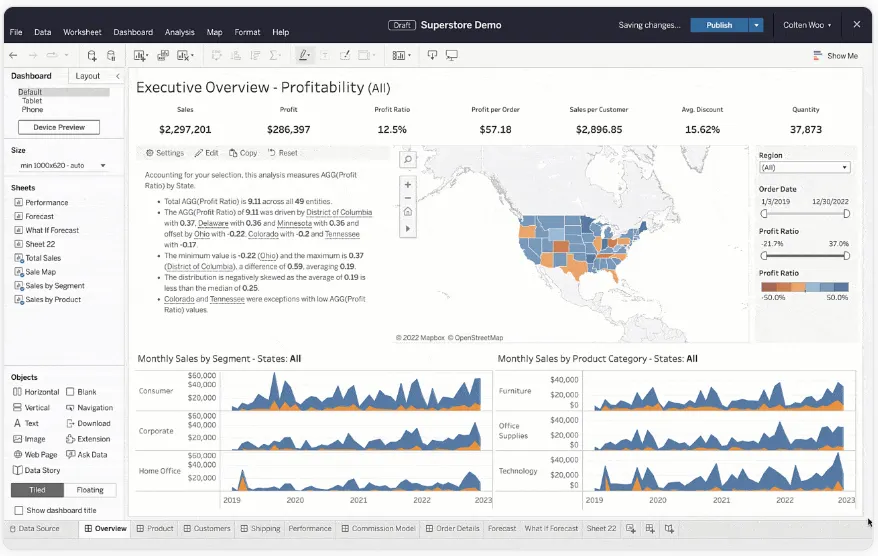This screenshot has height=556, width=878.
Task: Click the Ask Data object icon
Action: pyautogui.click(x=70, y=455)
